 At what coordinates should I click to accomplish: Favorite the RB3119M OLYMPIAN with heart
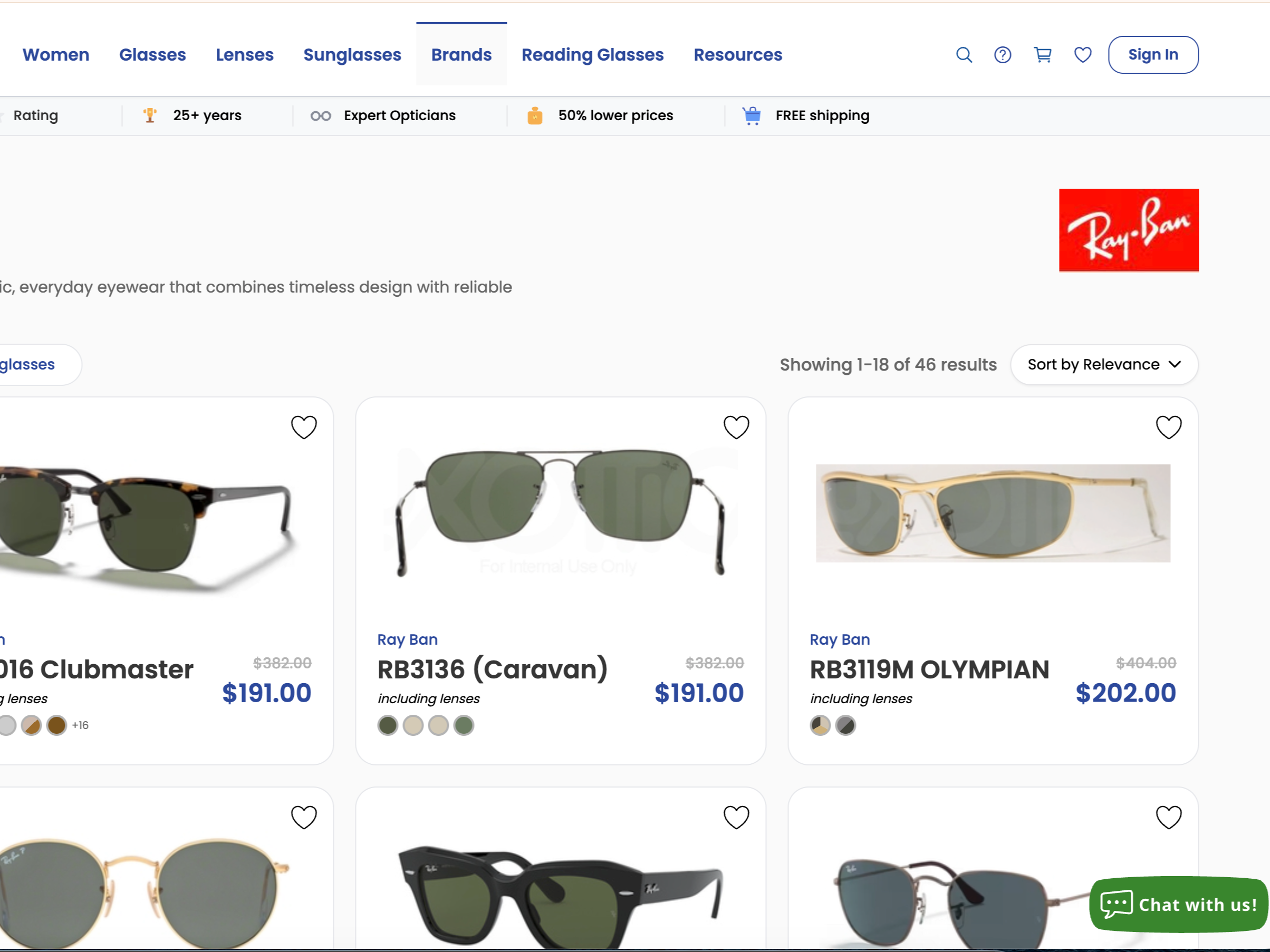click(x=1168, y=428)
